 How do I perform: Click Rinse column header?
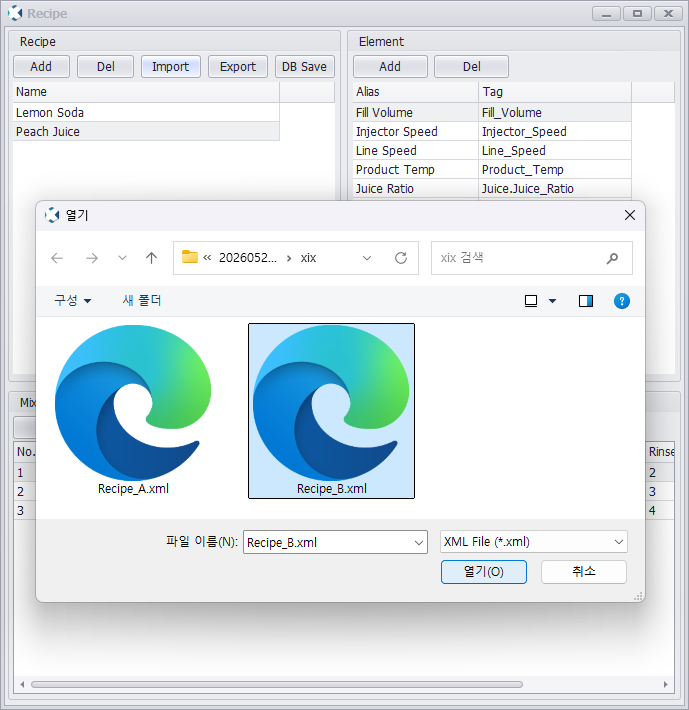(661, 451)
